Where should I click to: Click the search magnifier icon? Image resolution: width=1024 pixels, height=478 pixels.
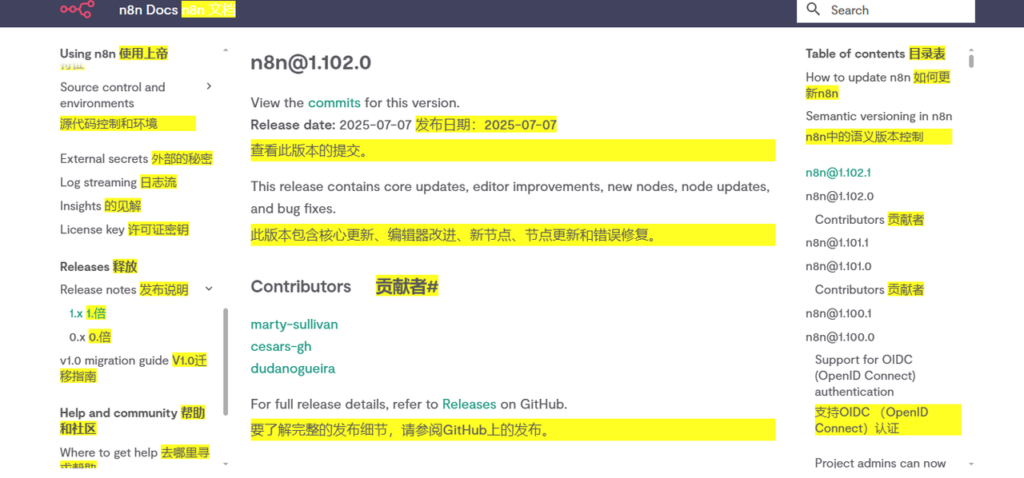coord(813,9)
